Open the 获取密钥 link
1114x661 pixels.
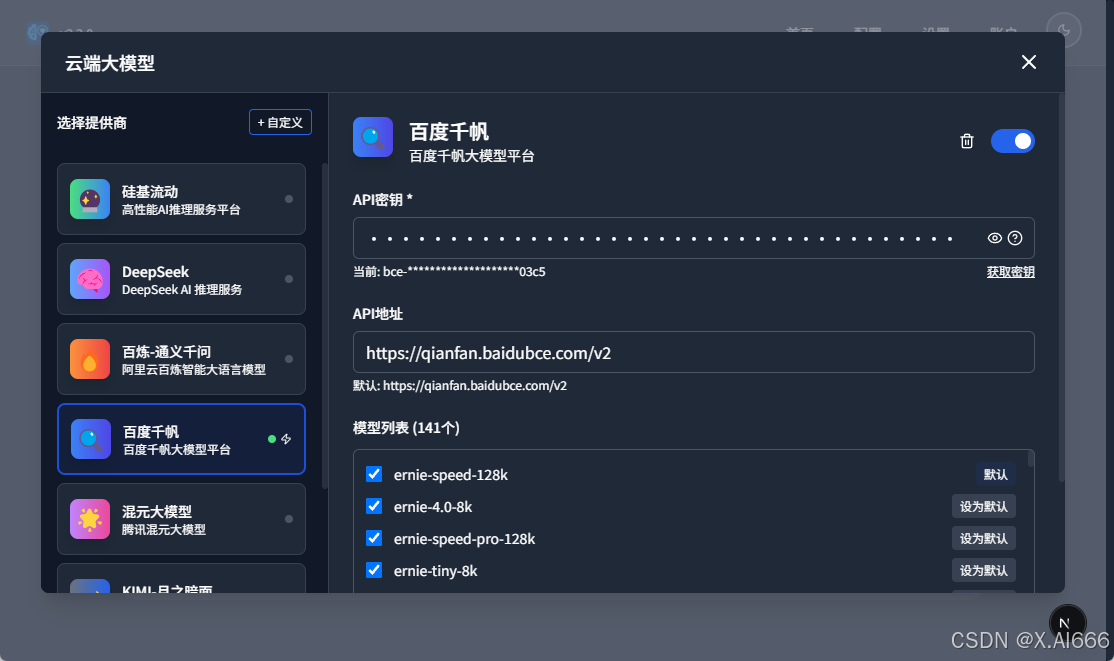pos(1010,272)
